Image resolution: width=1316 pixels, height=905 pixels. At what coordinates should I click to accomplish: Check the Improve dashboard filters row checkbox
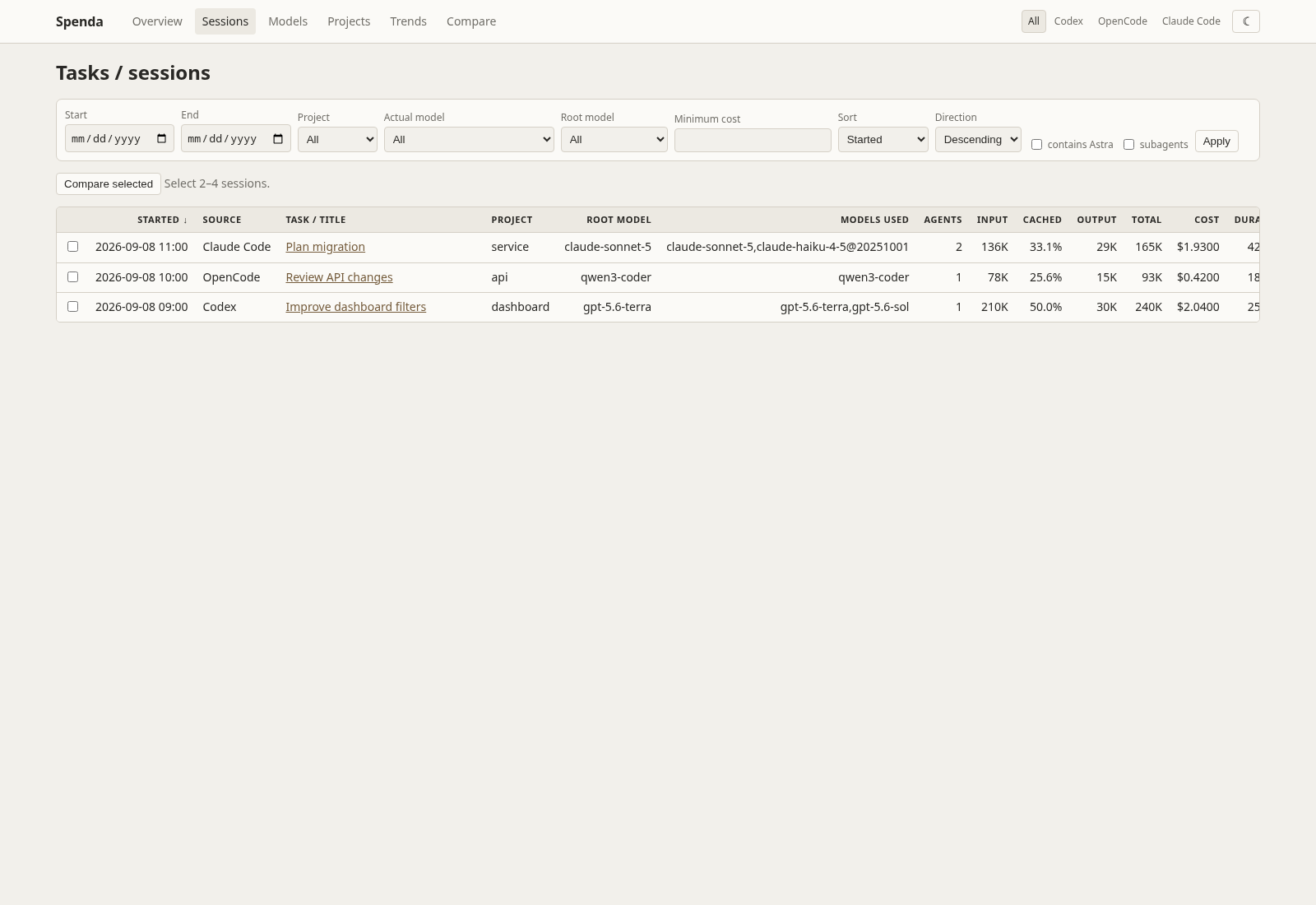pos(72,307)
